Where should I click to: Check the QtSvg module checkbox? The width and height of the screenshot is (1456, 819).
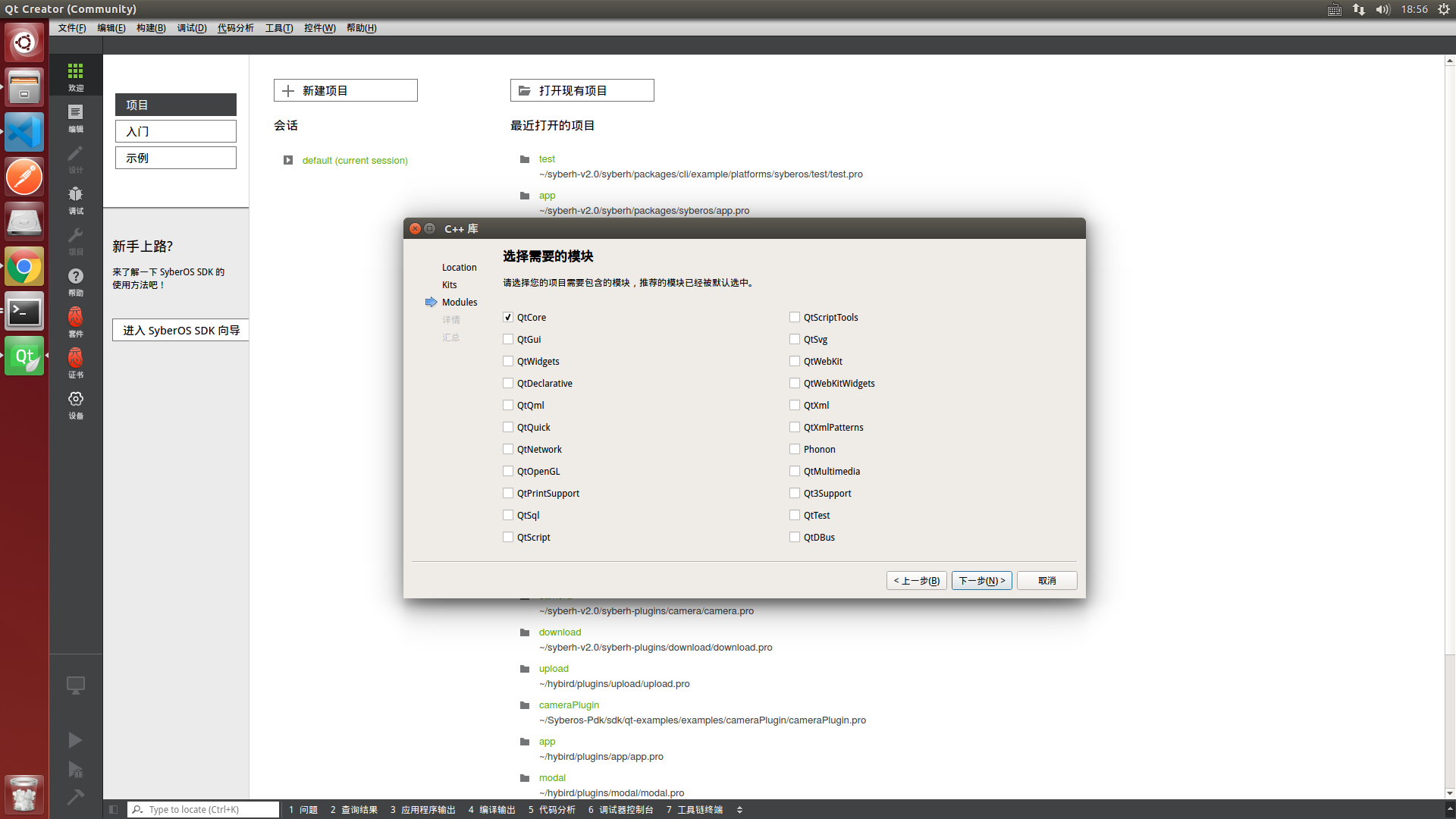click(x=795, y=339)
